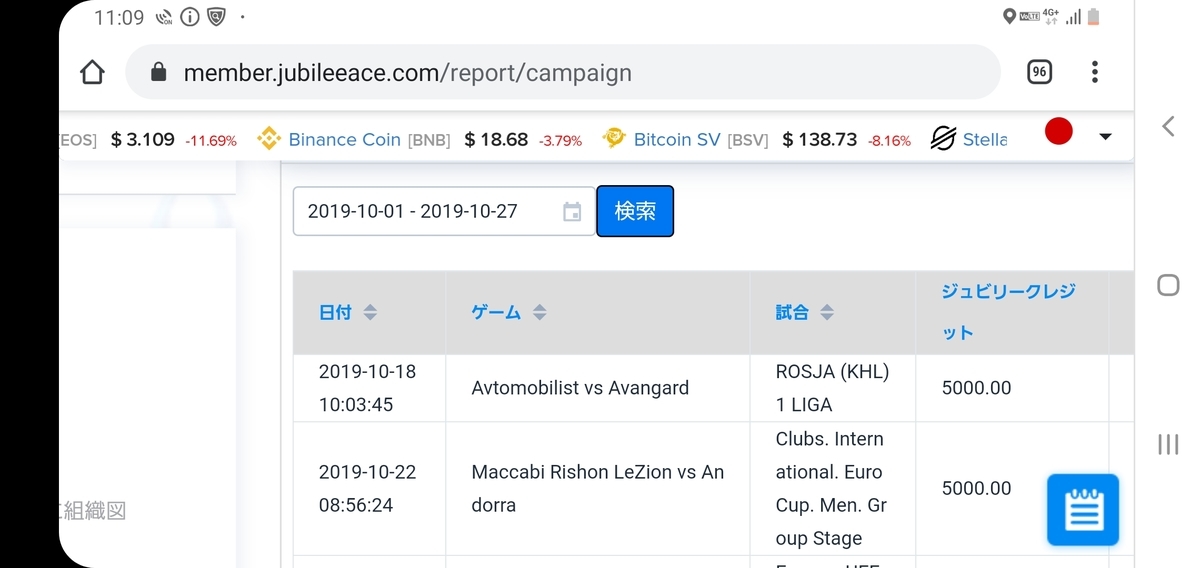Open the blue floating notepad button

[1082, 510]
